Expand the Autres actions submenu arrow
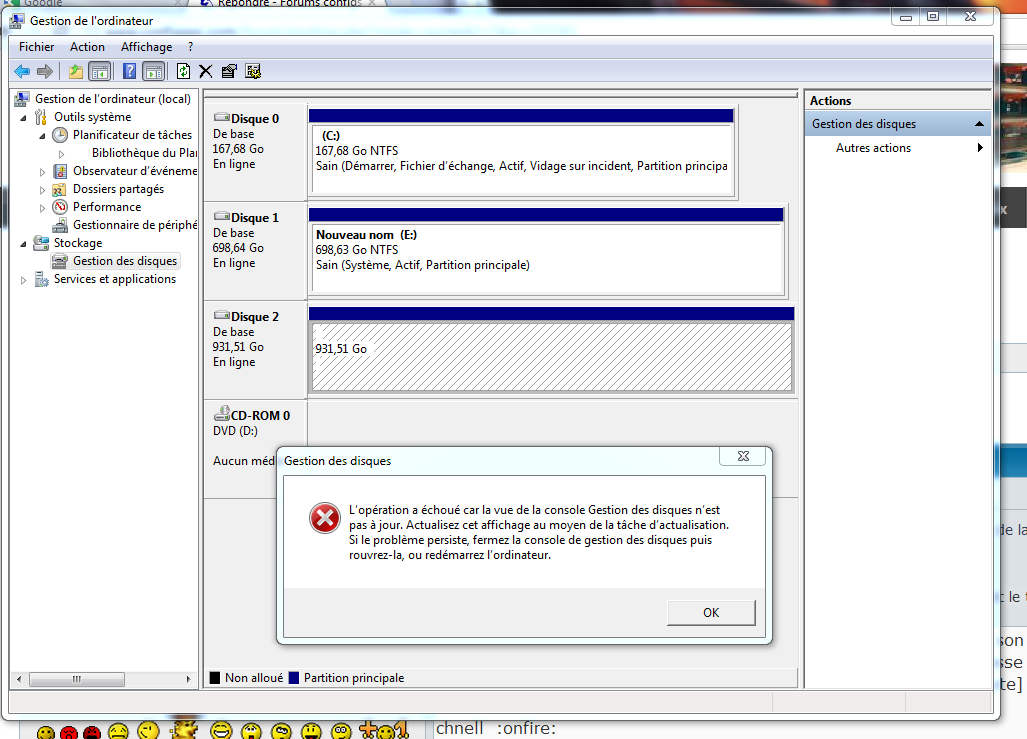This screenshot has height=739, width=1027. tap(980, 148)
